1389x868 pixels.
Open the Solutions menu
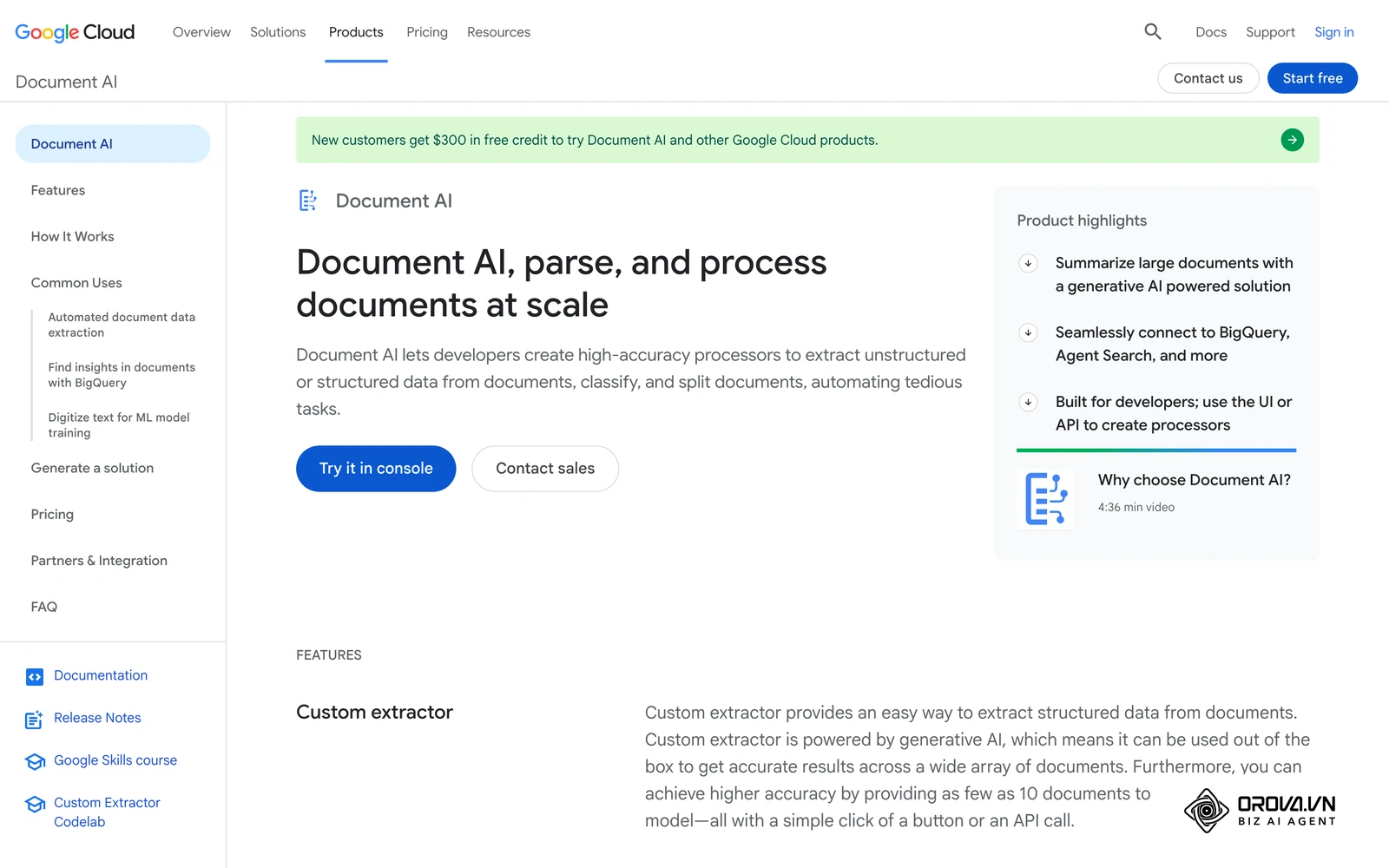[278, 32]
